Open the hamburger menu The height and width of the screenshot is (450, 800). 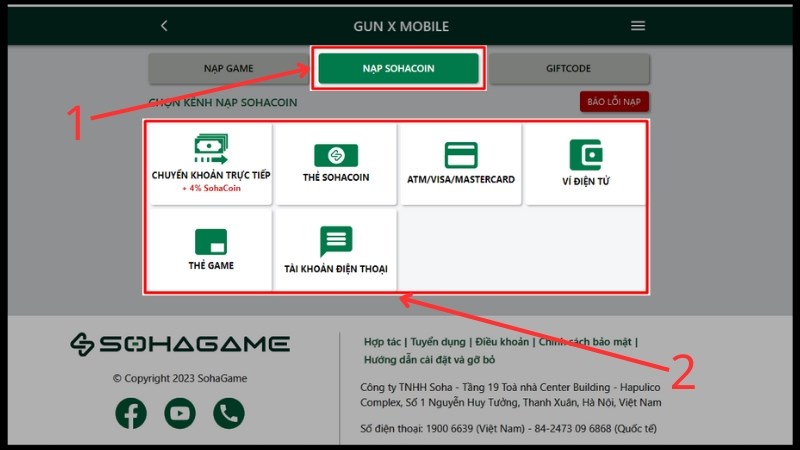tap(638, 26)
